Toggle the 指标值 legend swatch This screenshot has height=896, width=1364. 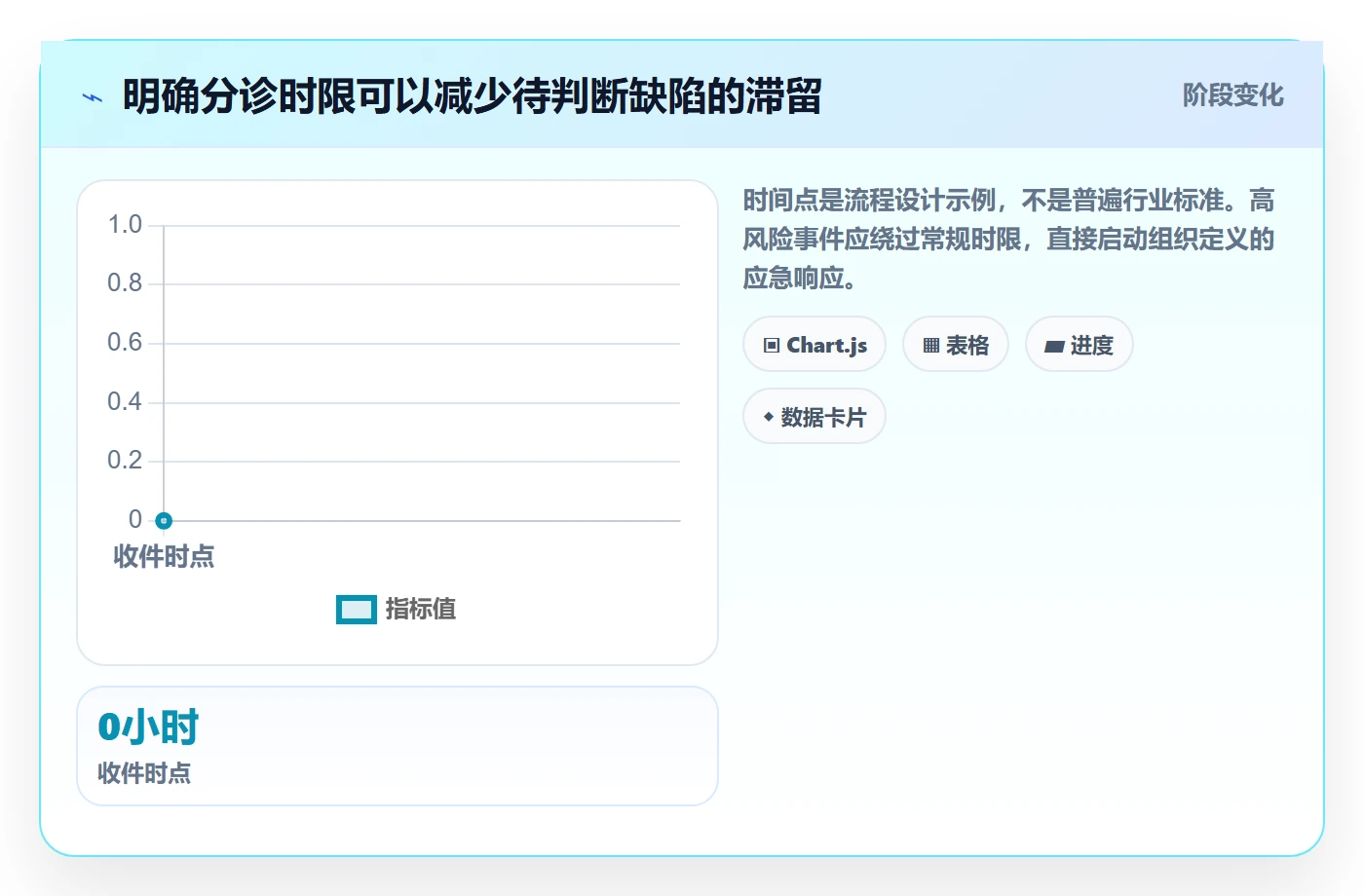point(357,610)
